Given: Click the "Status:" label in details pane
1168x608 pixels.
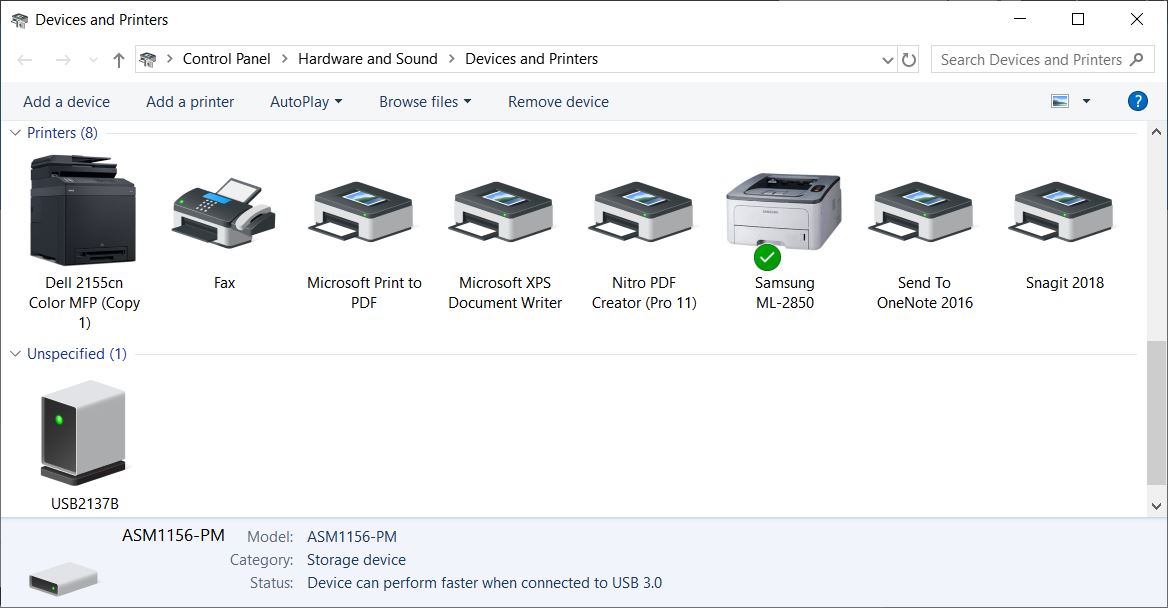Looking at the screenshot, I should (271, 583).
